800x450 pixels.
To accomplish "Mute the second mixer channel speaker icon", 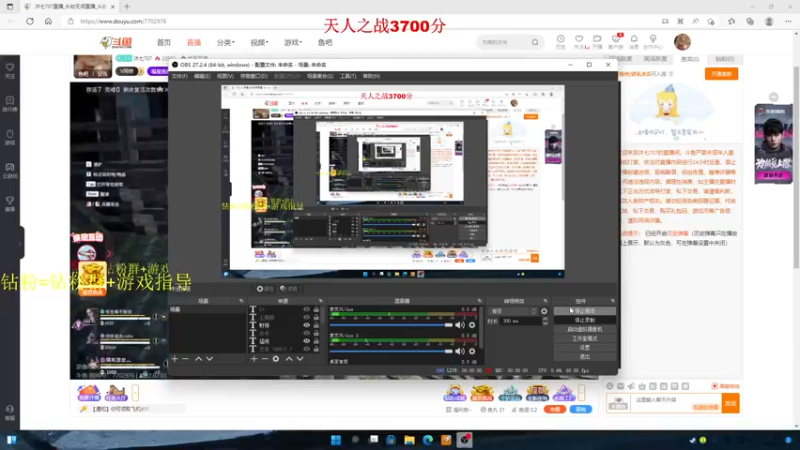I will pyautogui.click(x=460, y=351).
